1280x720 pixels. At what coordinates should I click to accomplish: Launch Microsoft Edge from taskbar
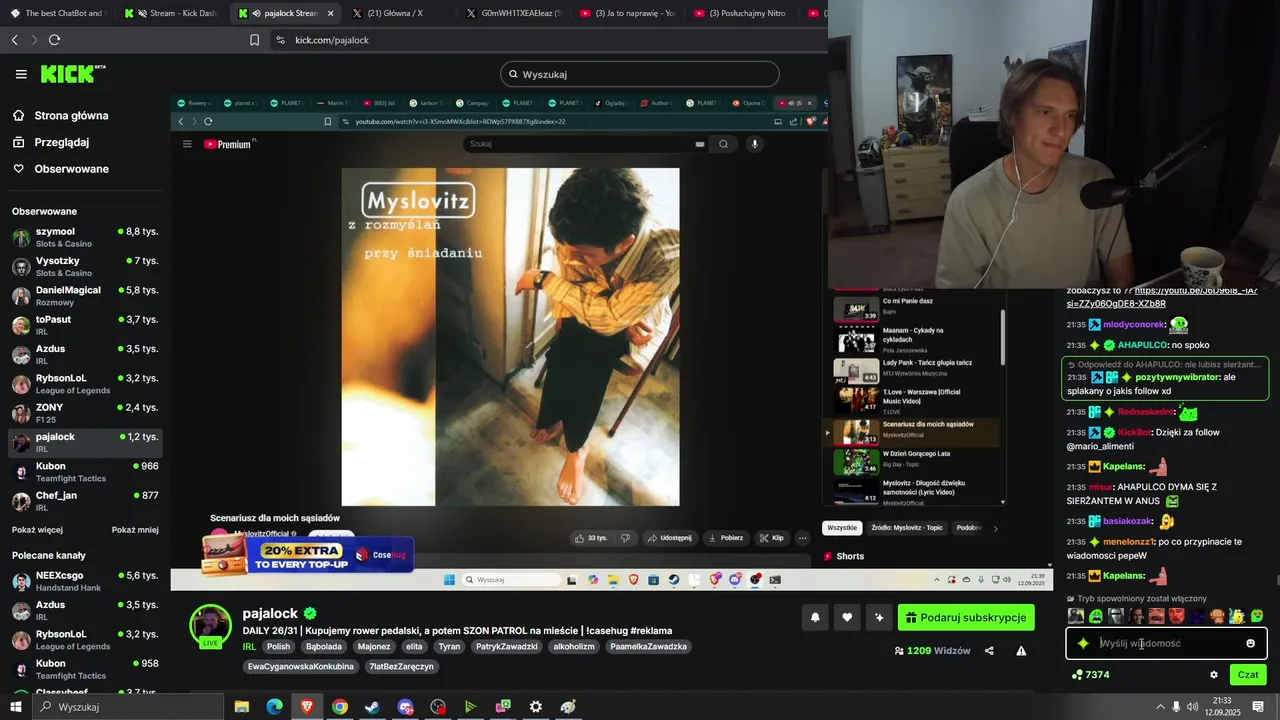pyautogui.click(x=274, y=707)
